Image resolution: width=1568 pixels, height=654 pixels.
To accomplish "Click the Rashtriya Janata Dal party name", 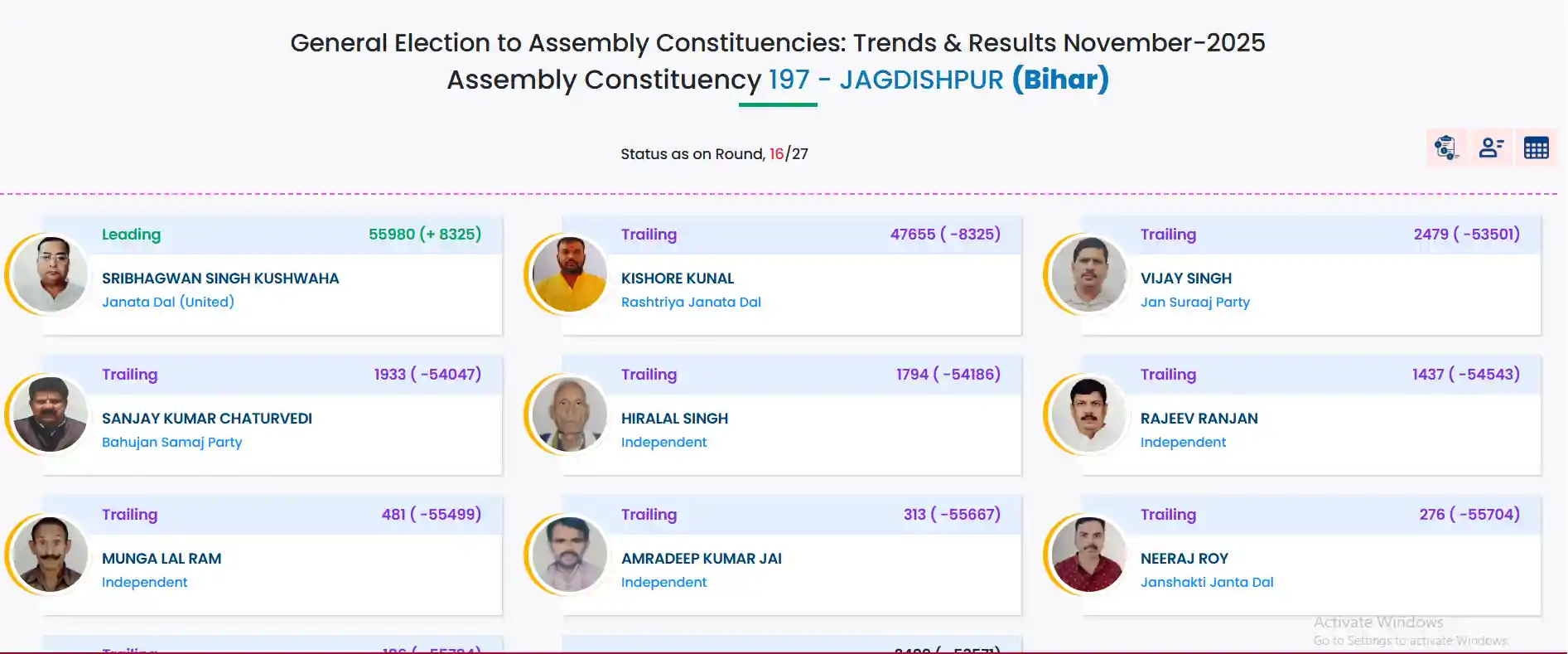I will 691,302.
